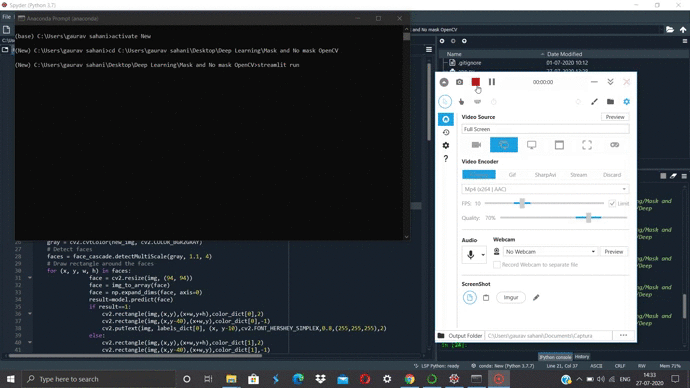Select the FFmpeg encoder tab
690x388 pixels.
click(479, 175)
